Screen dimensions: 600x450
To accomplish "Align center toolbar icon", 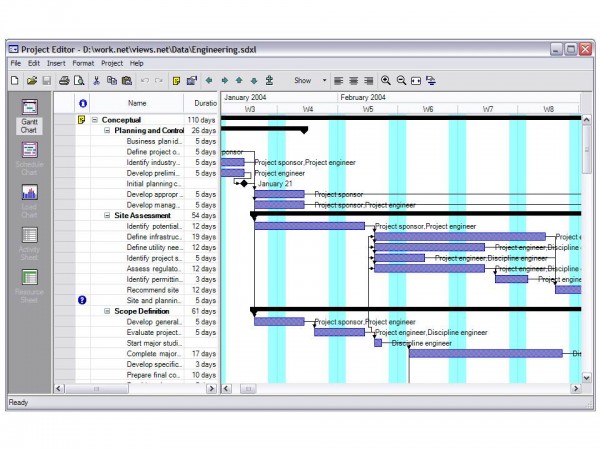I will 354,81.
